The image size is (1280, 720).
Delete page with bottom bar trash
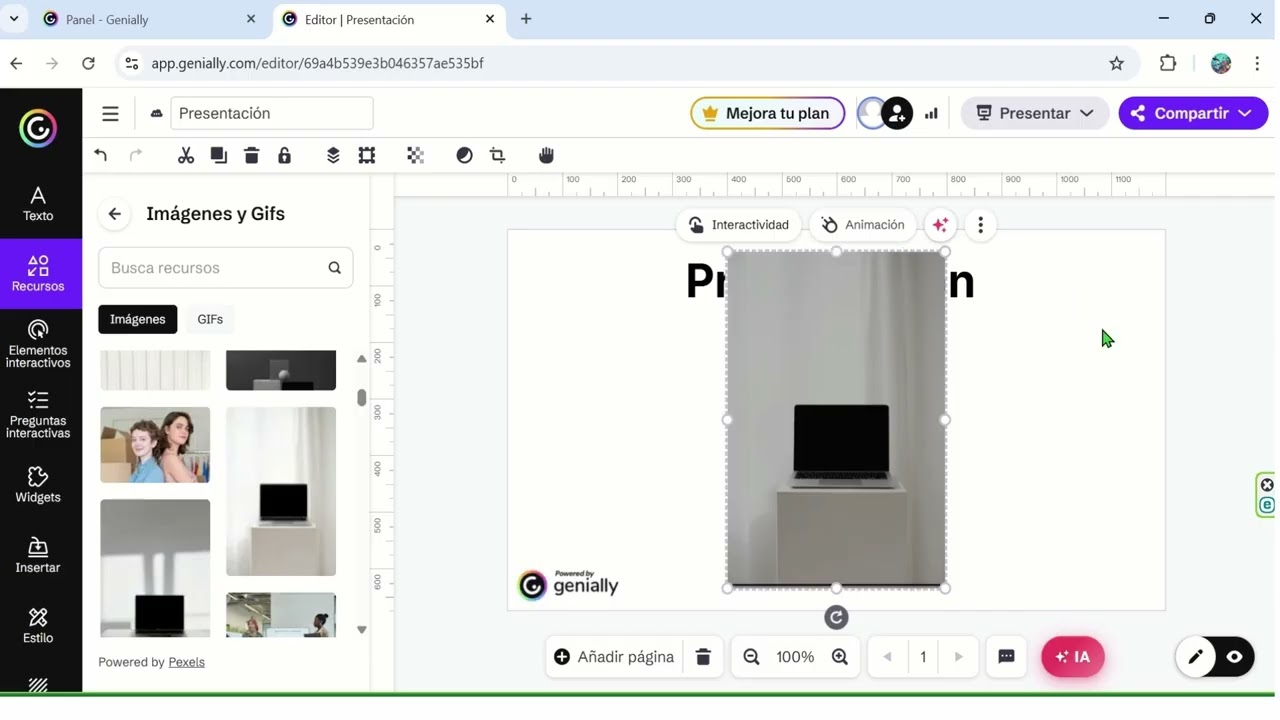tap(703, 657)
